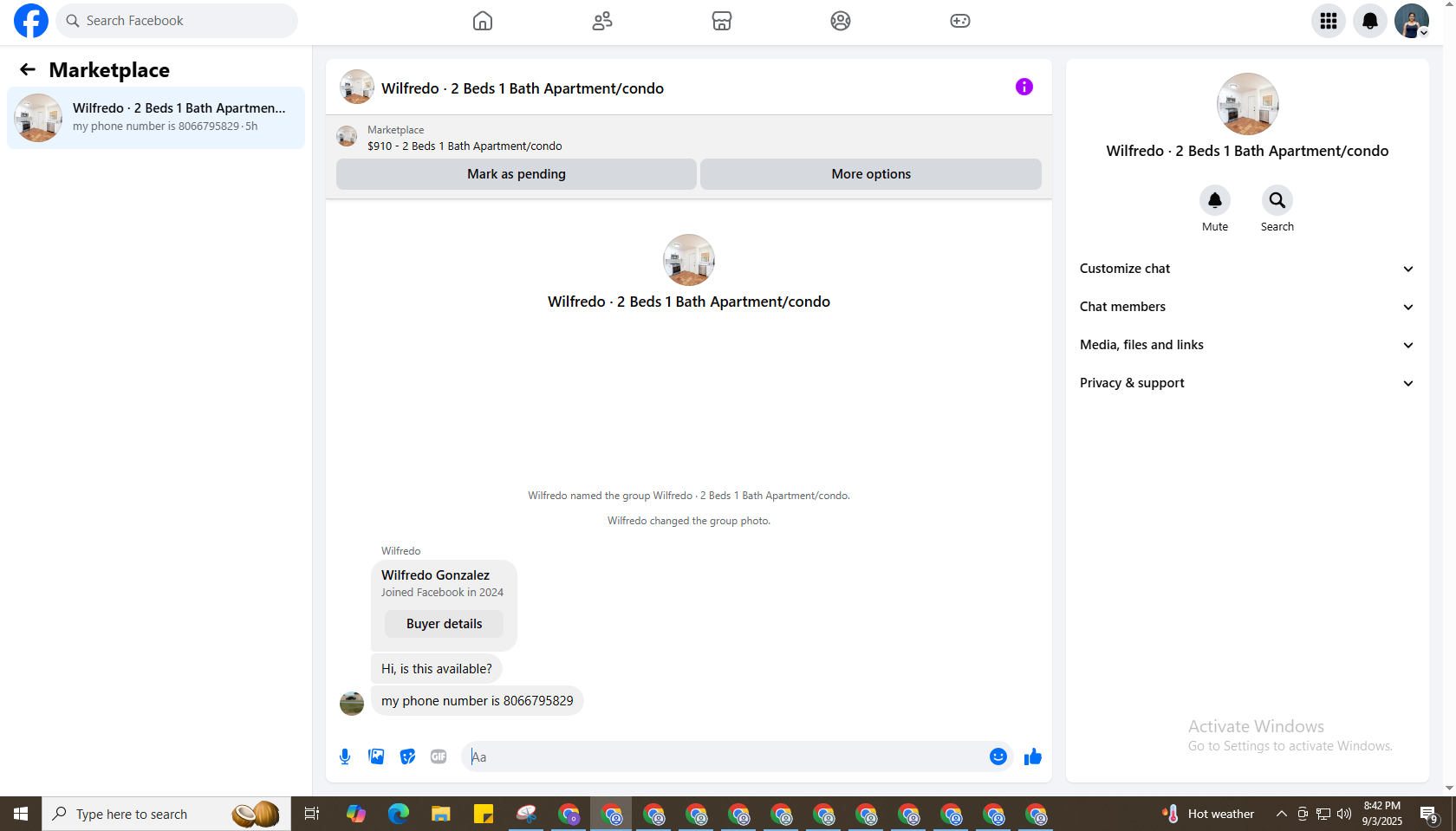Screen dimensions: 1456x831
Task: Open the Facebook notifications bell
Action: 1370,21
